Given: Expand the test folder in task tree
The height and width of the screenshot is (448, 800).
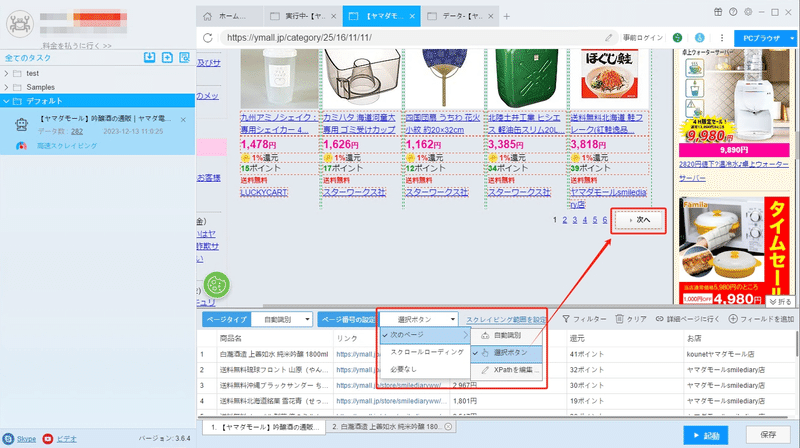Looking at the screenshot, I should pos(6,73).
